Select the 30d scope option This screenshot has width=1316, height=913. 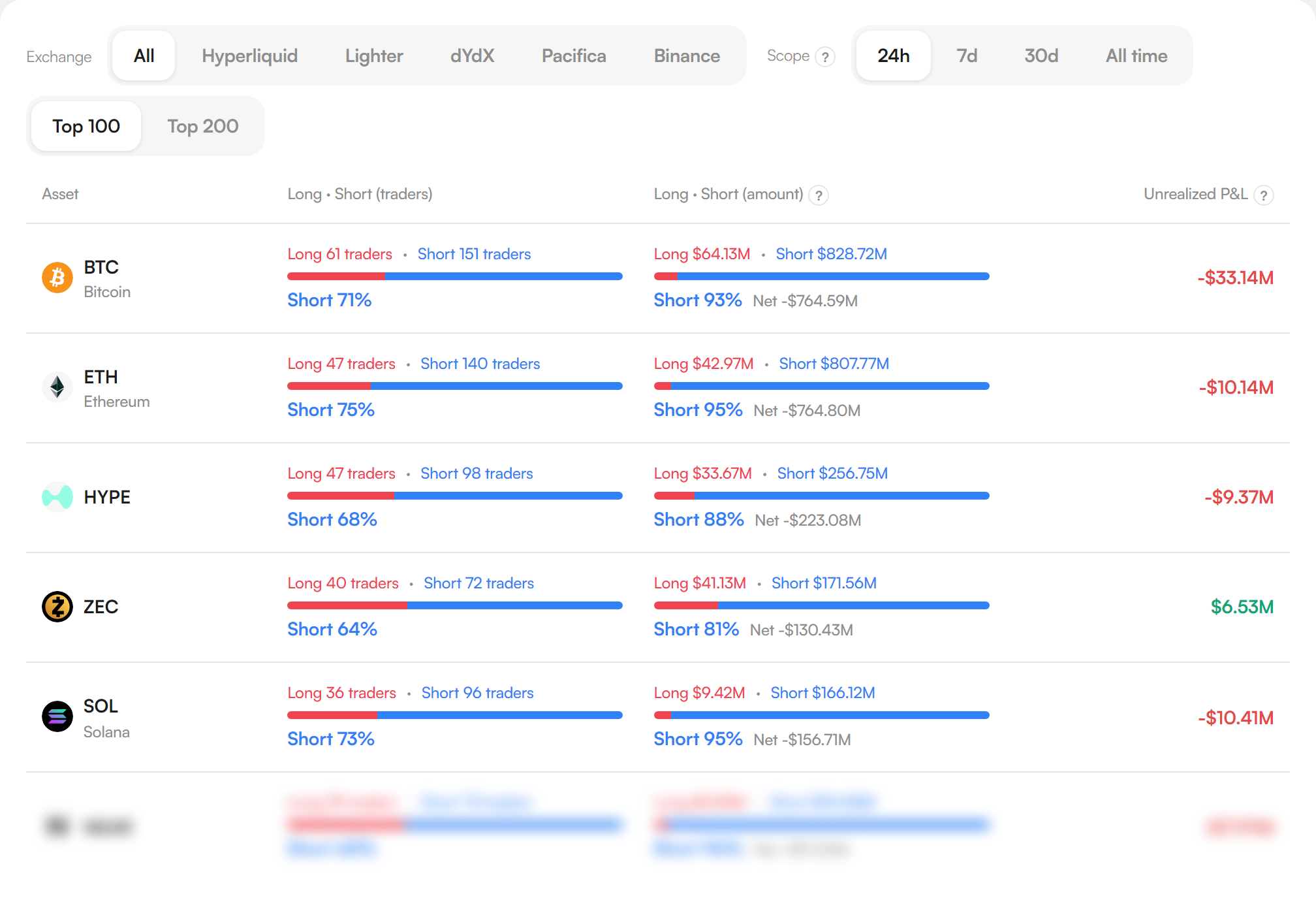(x=1041, y=56)
